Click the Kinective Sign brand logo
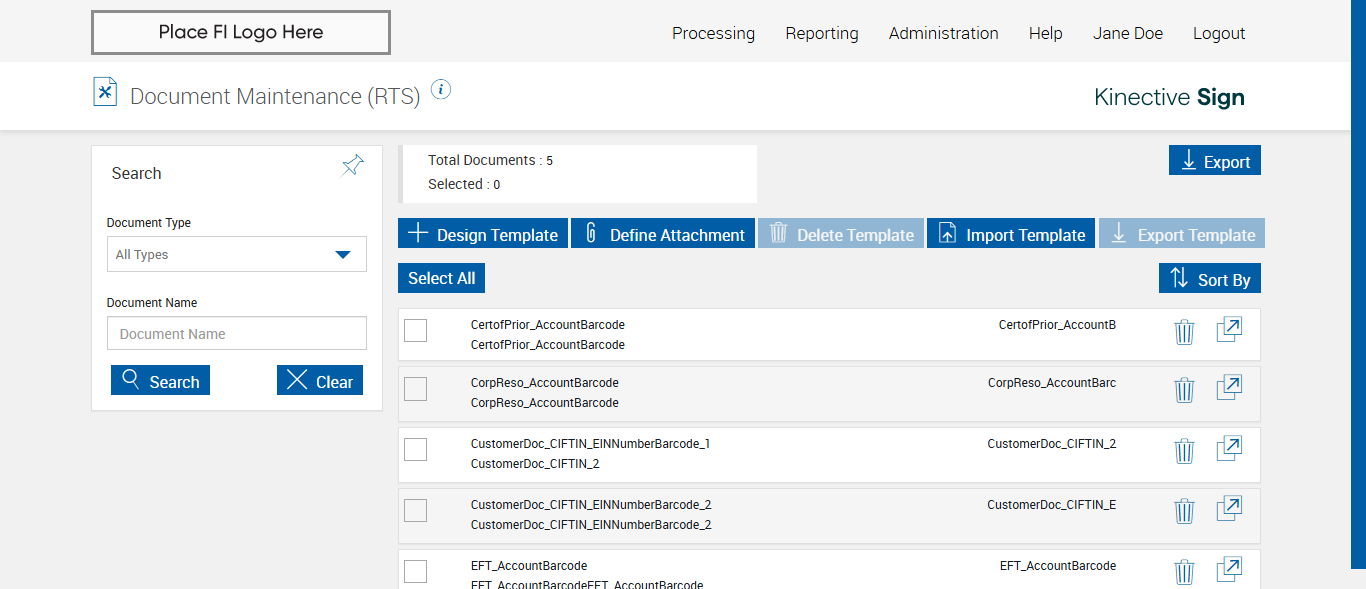Screen dimensions: 1366x589 tap(1170, 97)
